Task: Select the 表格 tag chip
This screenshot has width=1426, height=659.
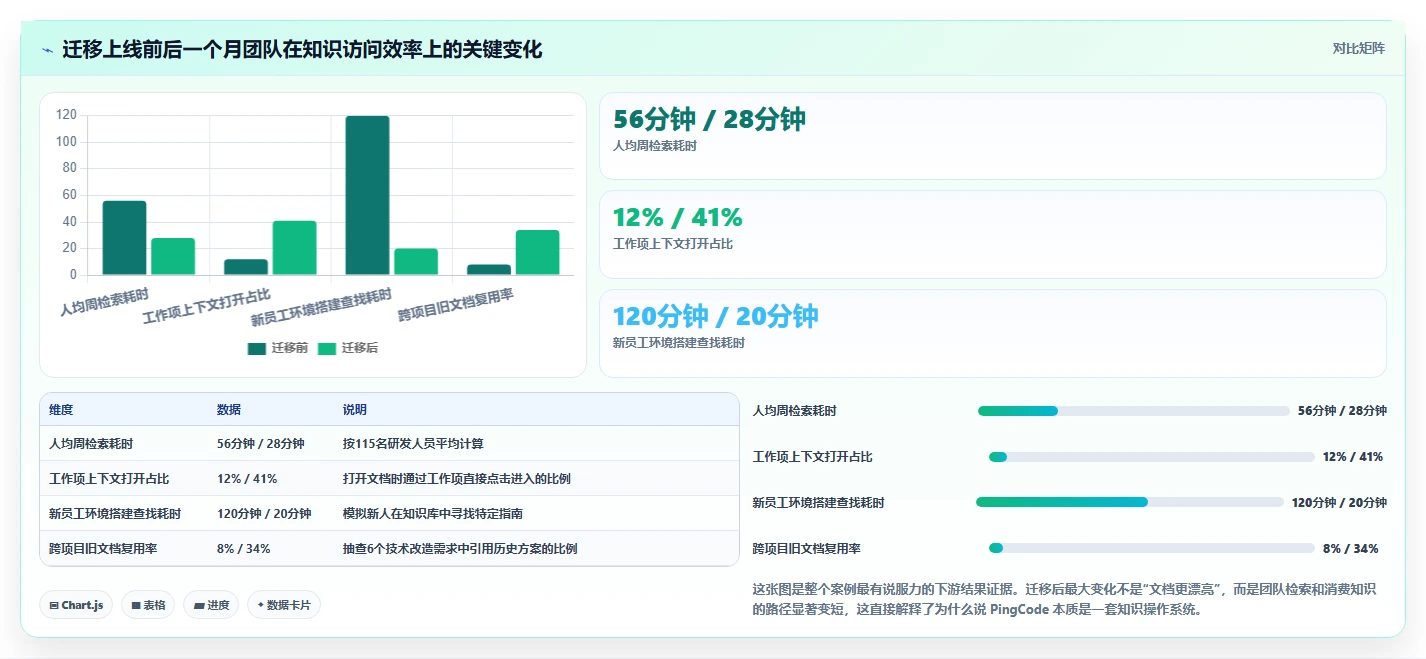Action: 148,605
